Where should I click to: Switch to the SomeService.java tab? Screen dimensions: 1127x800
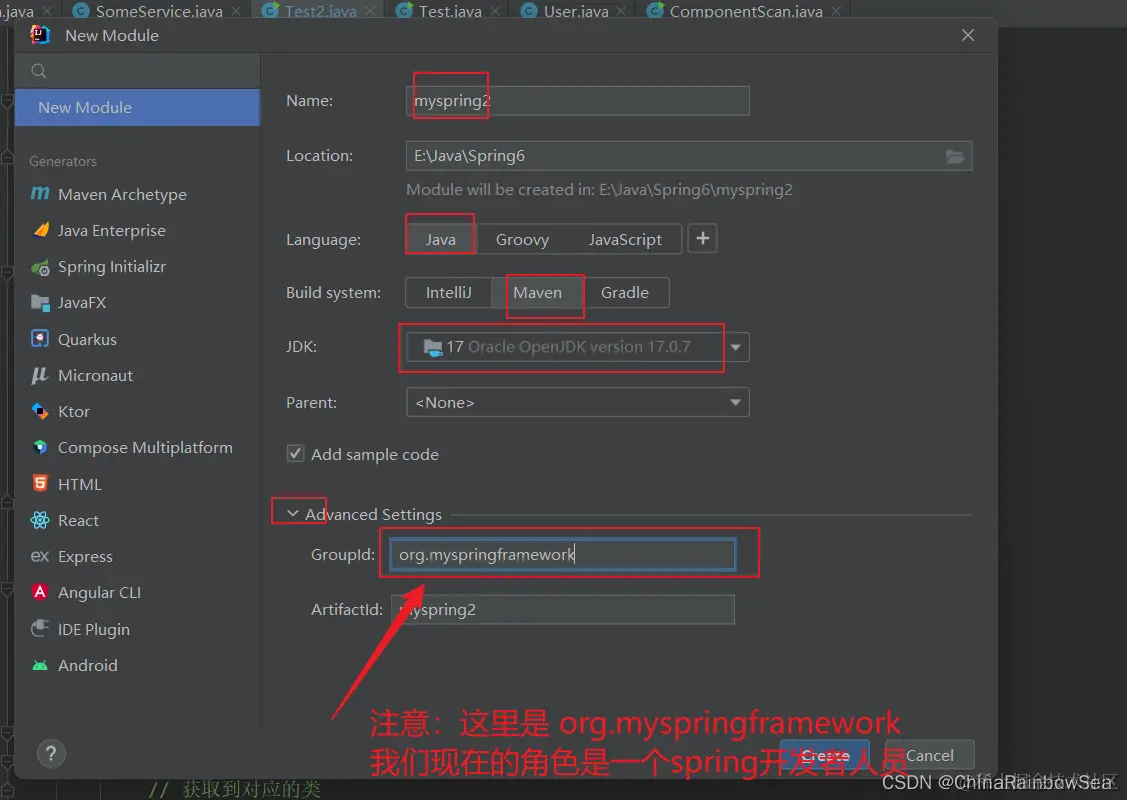click(159, 12)
